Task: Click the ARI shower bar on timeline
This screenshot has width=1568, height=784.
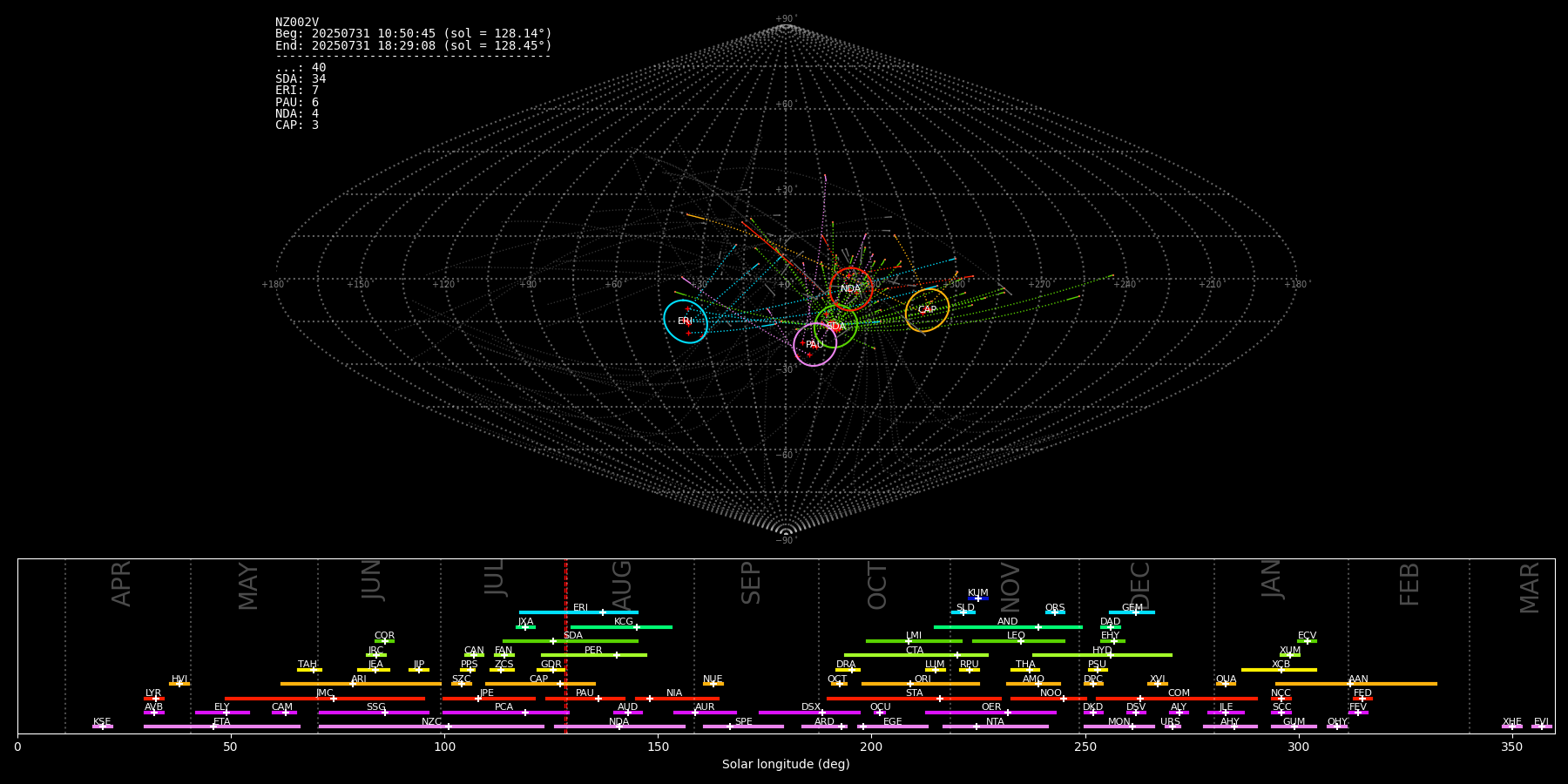Action: 361,684
